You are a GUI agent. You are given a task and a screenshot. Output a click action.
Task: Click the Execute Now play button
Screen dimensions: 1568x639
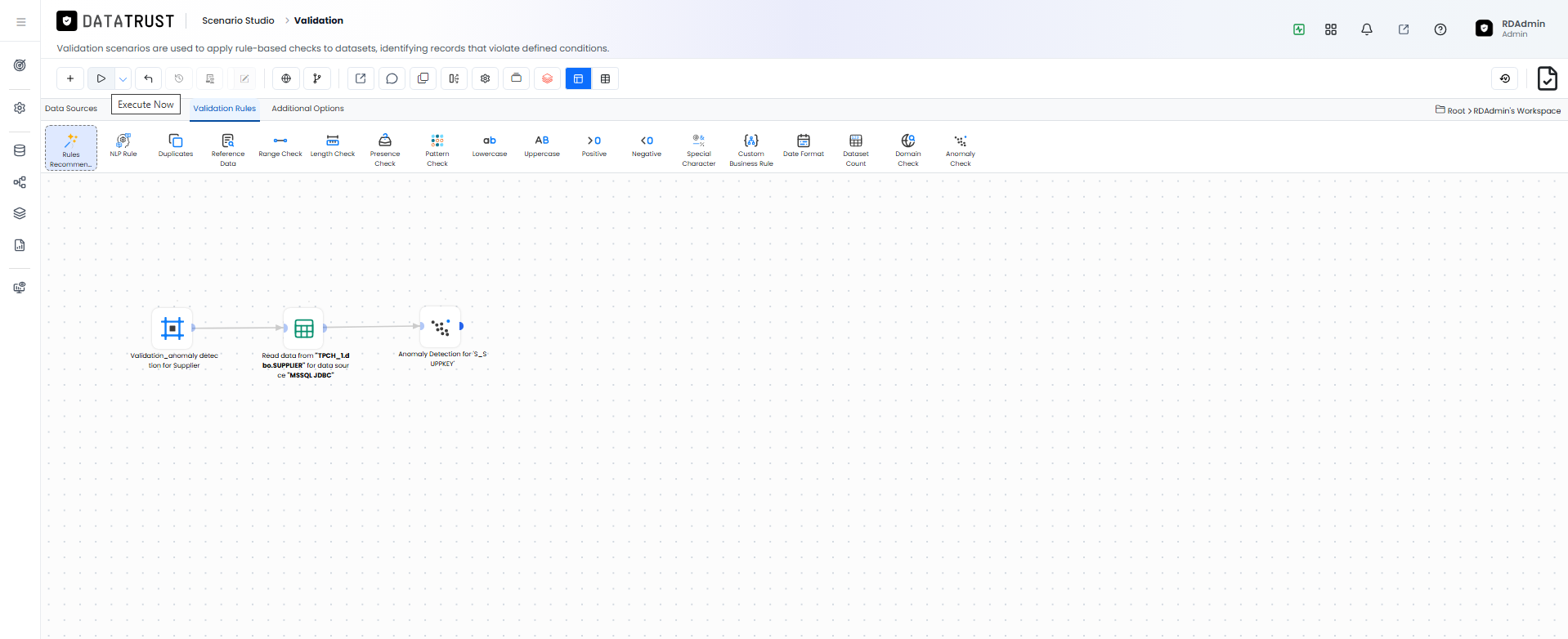coord(101,78)
